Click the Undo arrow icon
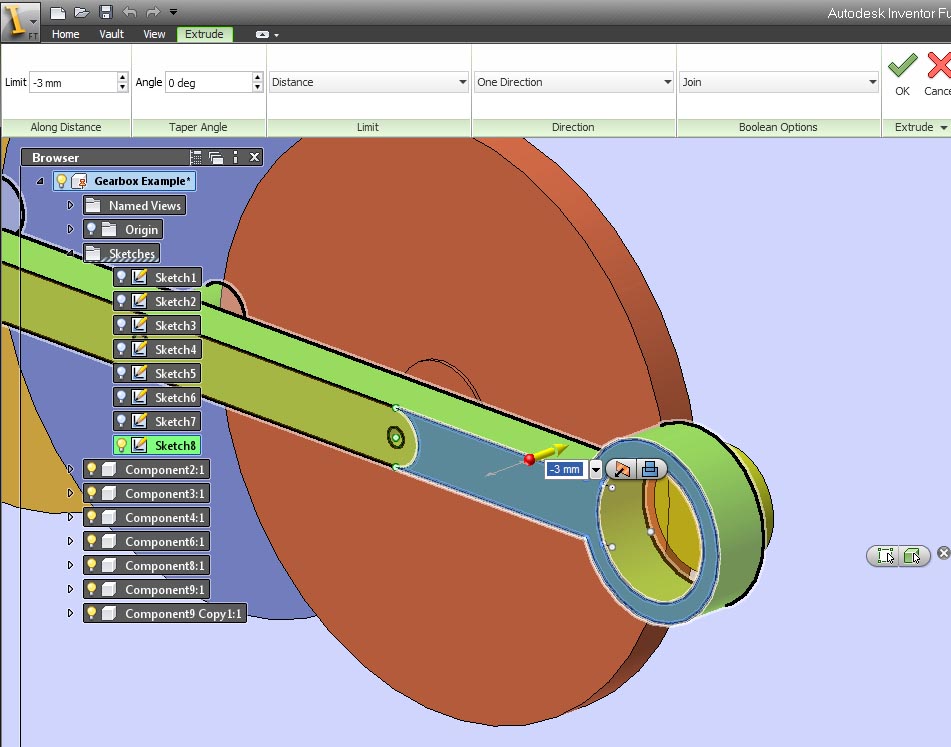 click(130, 12)
